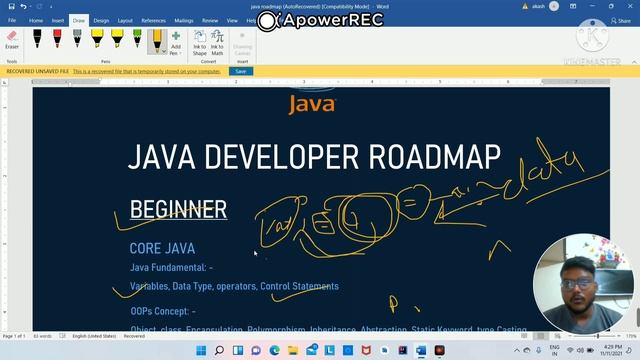Pick the gray pencil pen
This screenshot has width=640, height=360.
[77, 38]
